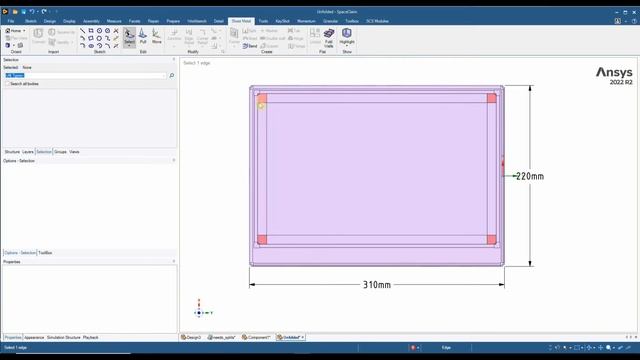Switch to the needs_splits document tab

222,338
